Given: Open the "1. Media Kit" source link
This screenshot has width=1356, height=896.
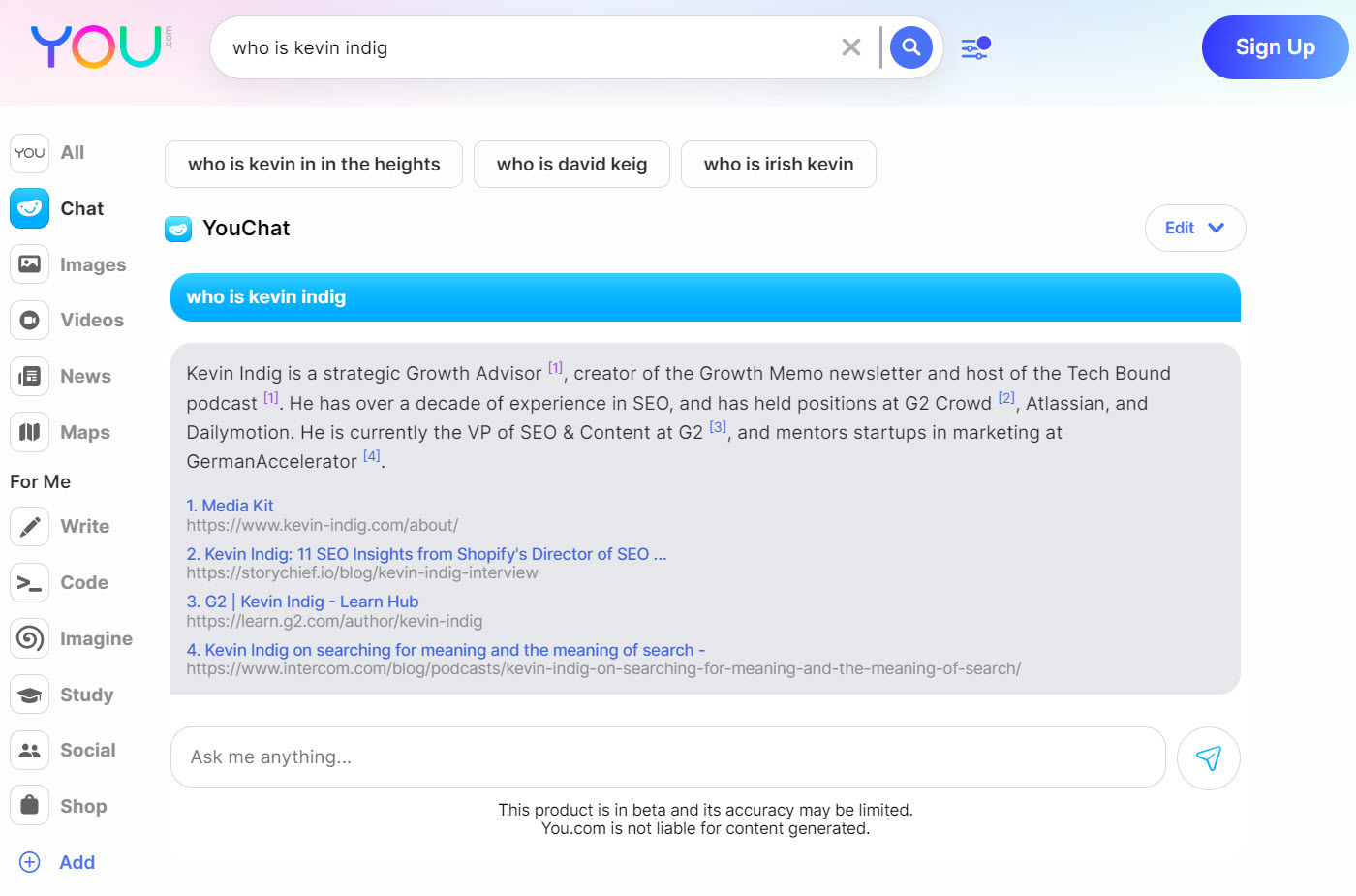Looking at the screenshot, I should [x=230, y=506].
